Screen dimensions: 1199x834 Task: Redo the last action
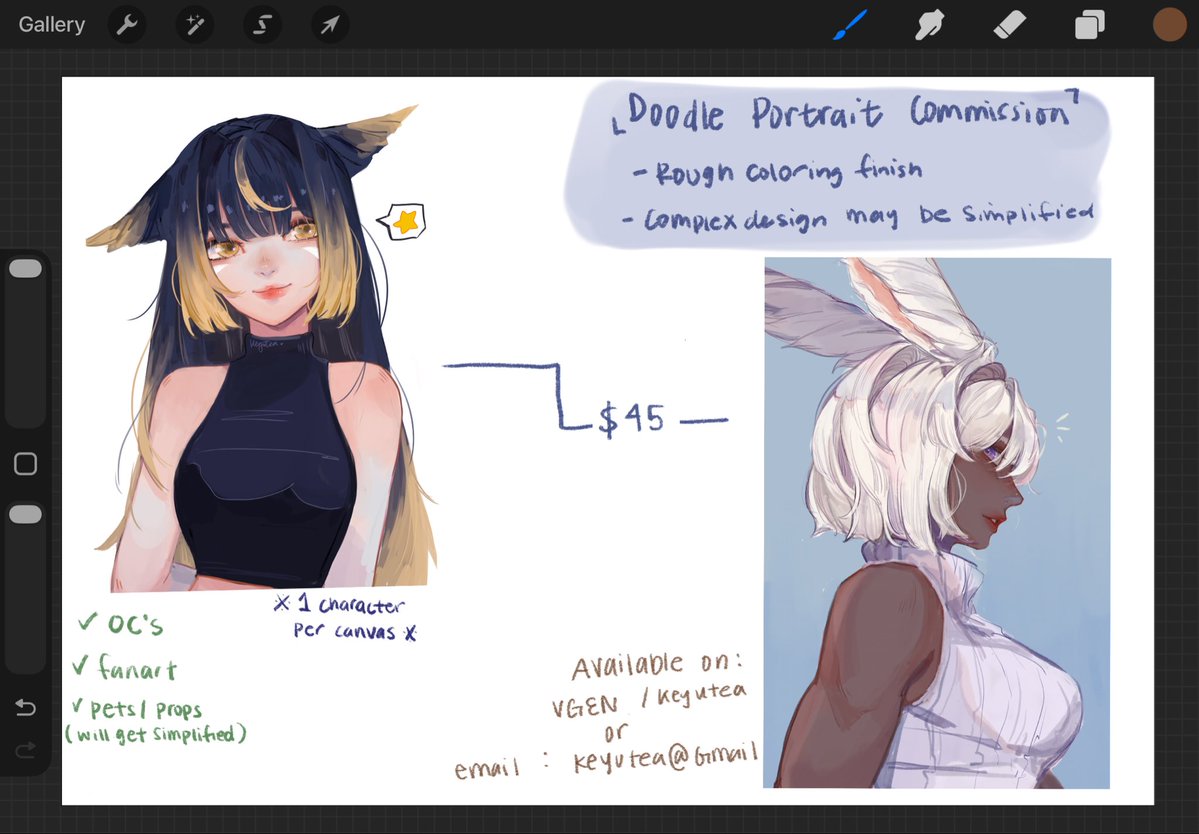[25, 751]
